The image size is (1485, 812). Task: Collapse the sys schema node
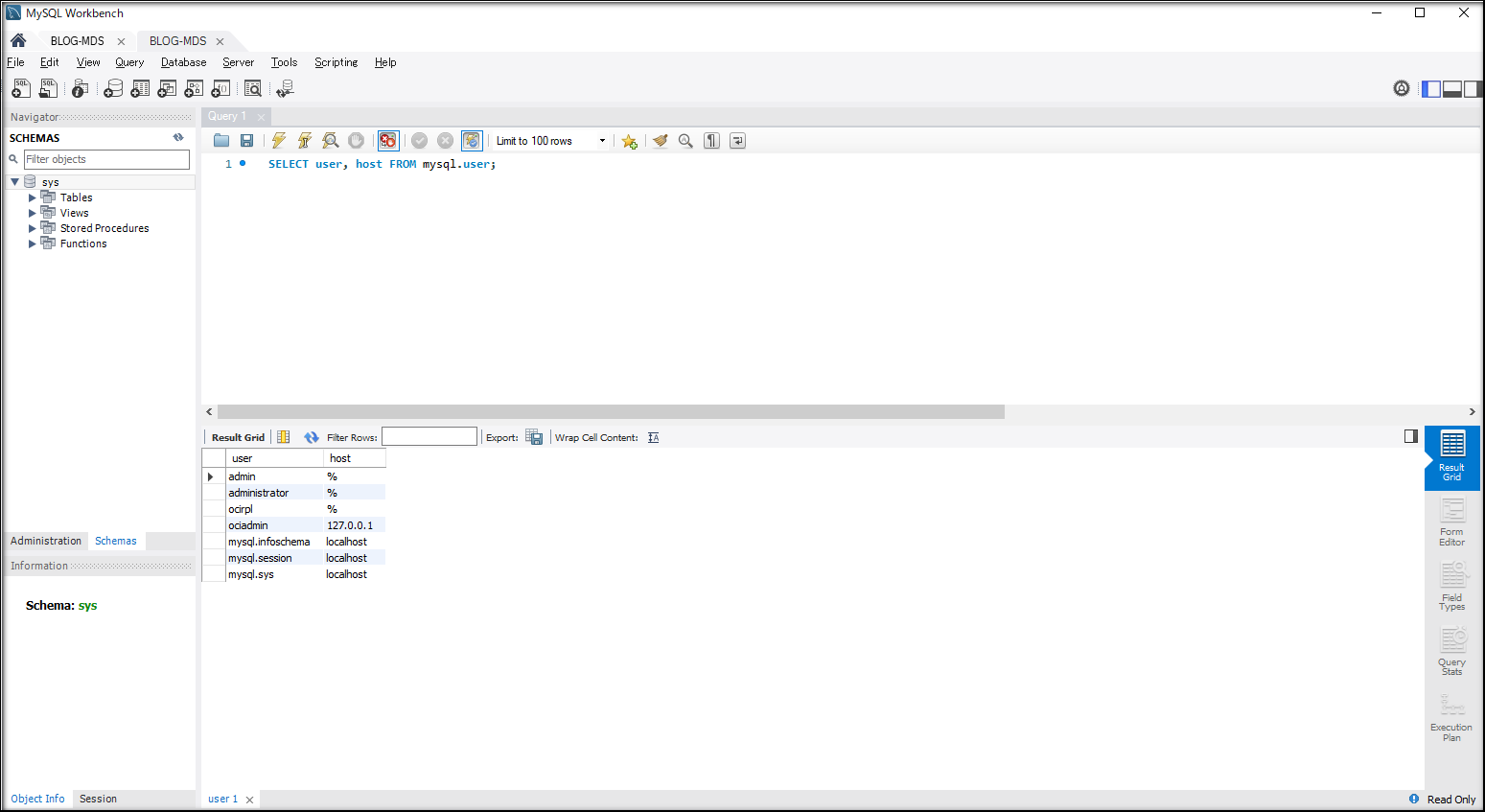pyautogui.click(x=15, y=182)
